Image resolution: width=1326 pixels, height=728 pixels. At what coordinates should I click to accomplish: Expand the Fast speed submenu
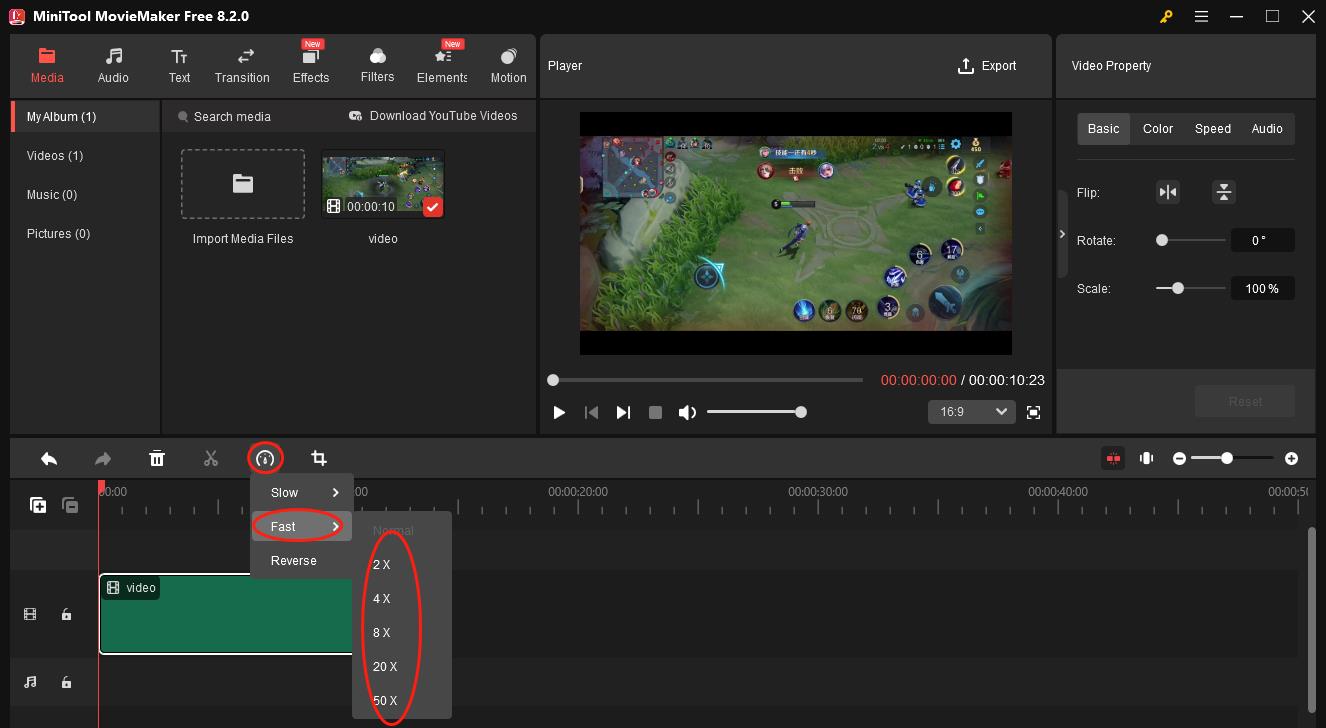coord(302,526)
